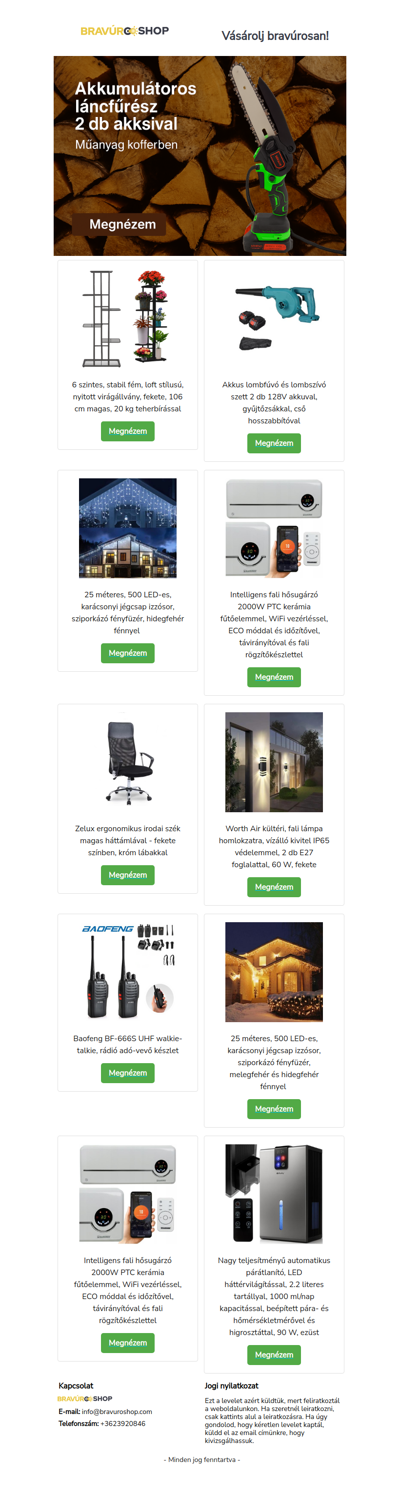Image resolution: width=400 pixels, height=1489 pixels.
Task: Click the Bravúros Shop footer logo
Action: click(85, 1399)
